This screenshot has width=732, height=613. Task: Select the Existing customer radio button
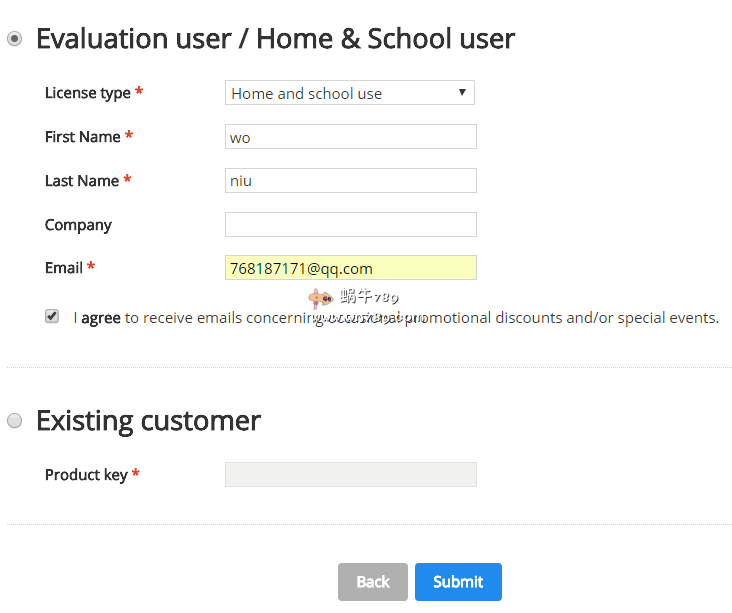click(14, 421)
